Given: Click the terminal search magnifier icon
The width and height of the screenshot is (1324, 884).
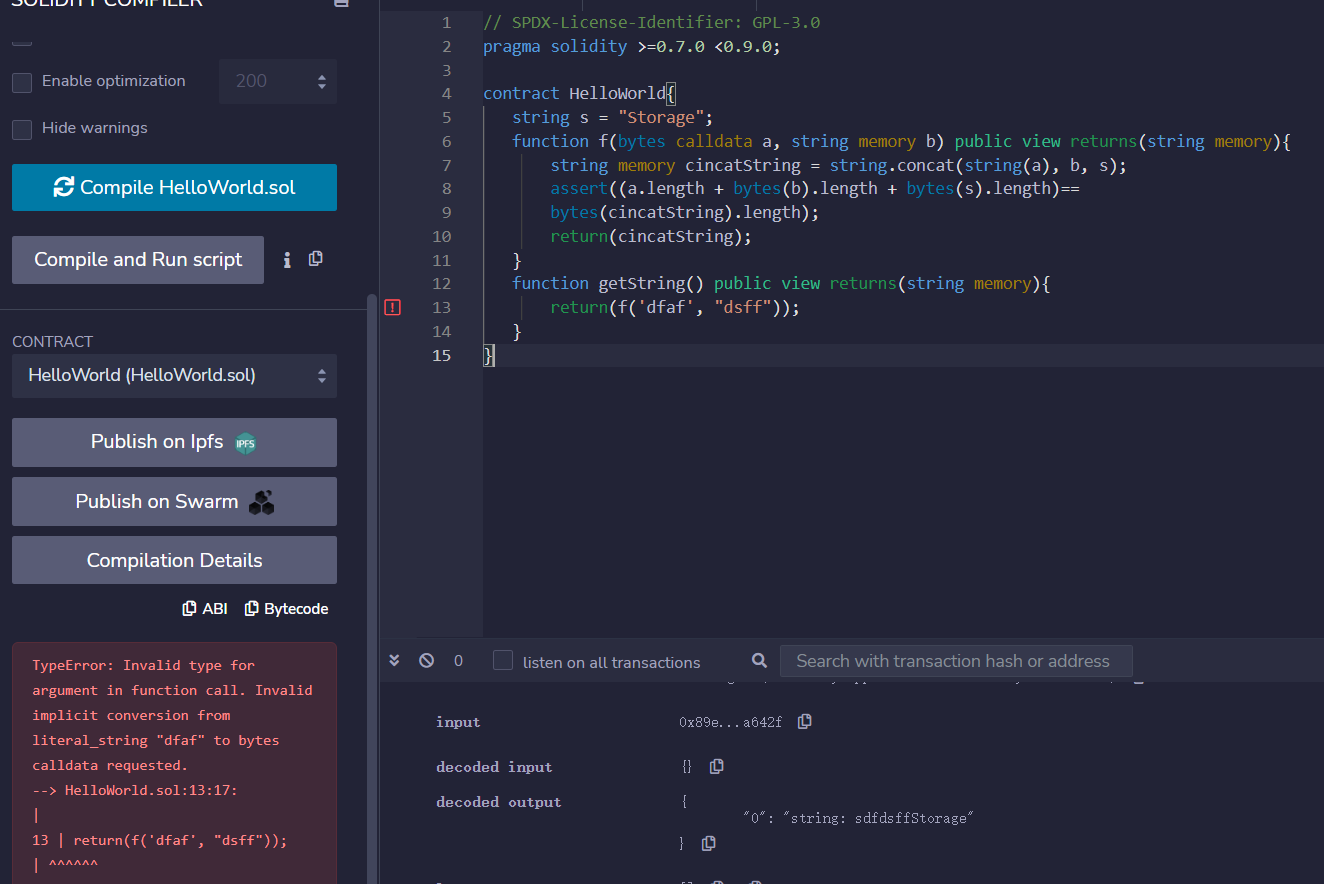Looking at the screenshot, I should 759,661.
